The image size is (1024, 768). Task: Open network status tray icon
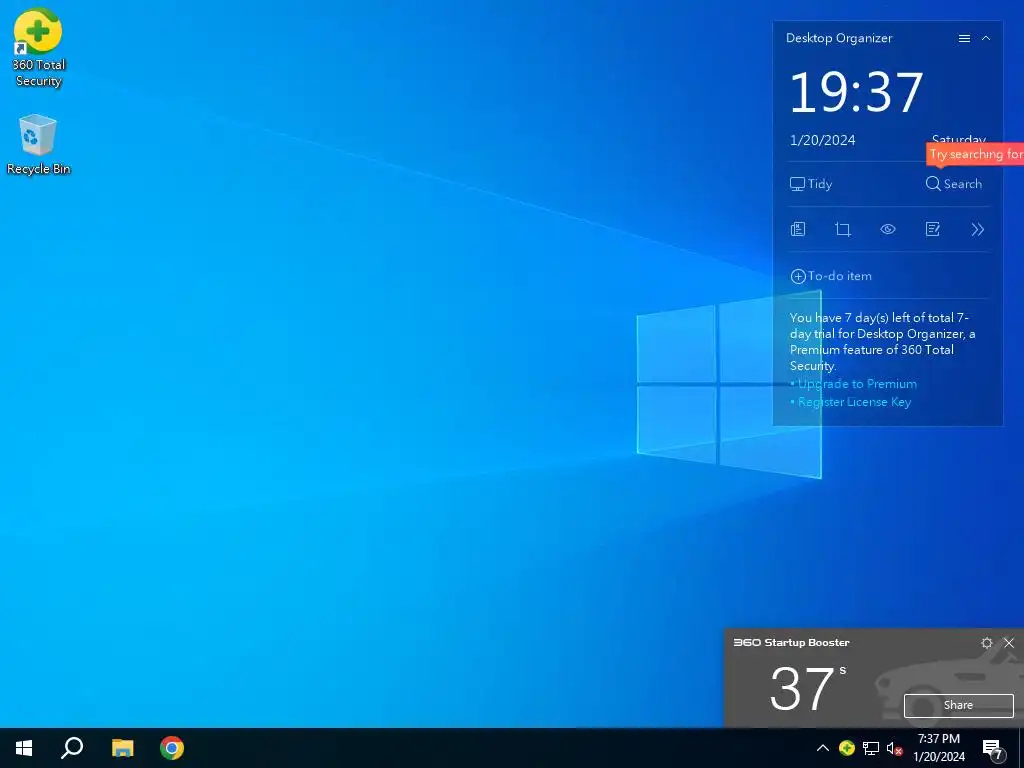click(871, 748)
